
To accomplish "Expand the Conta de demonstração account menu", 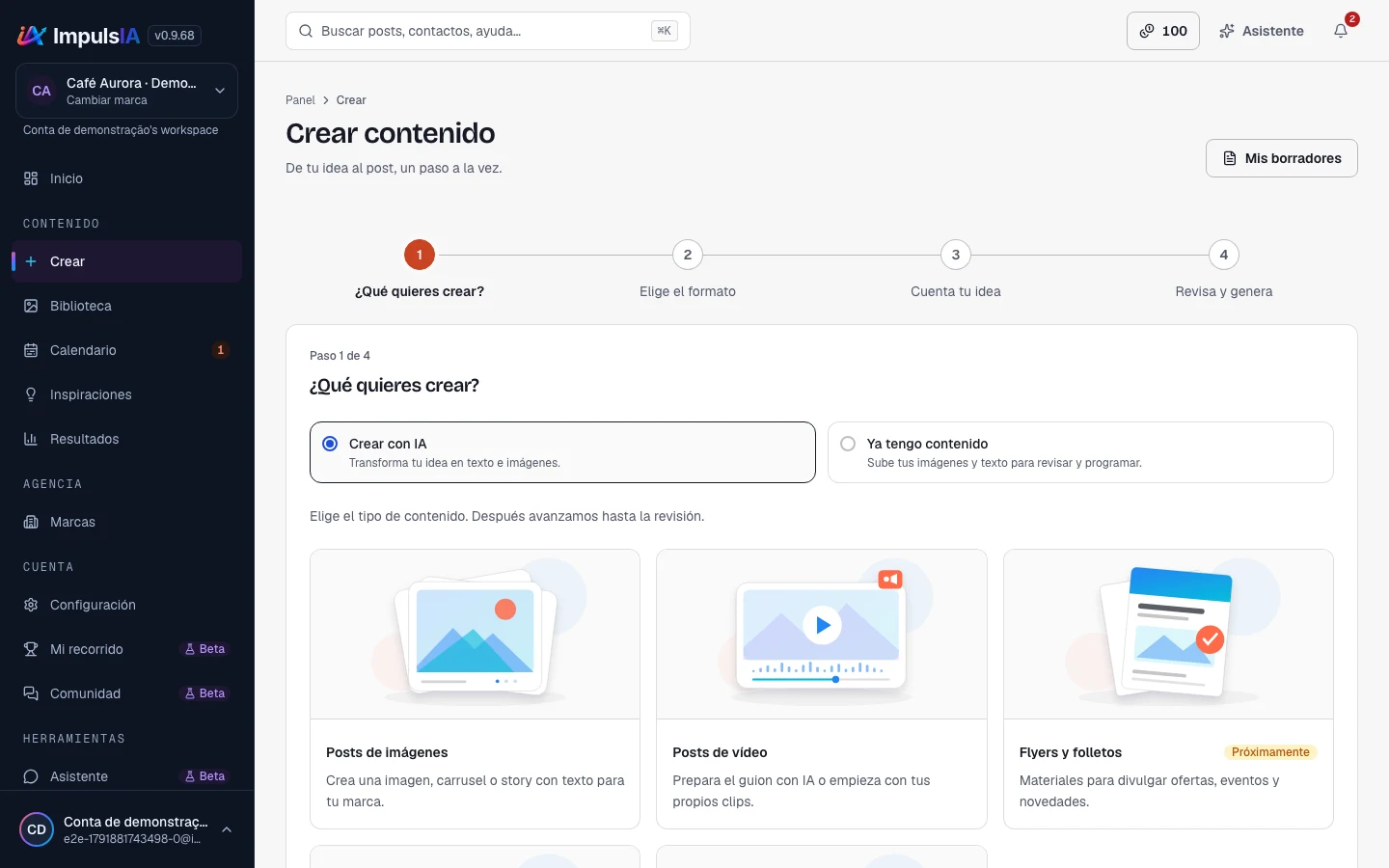I will point(126,829).
